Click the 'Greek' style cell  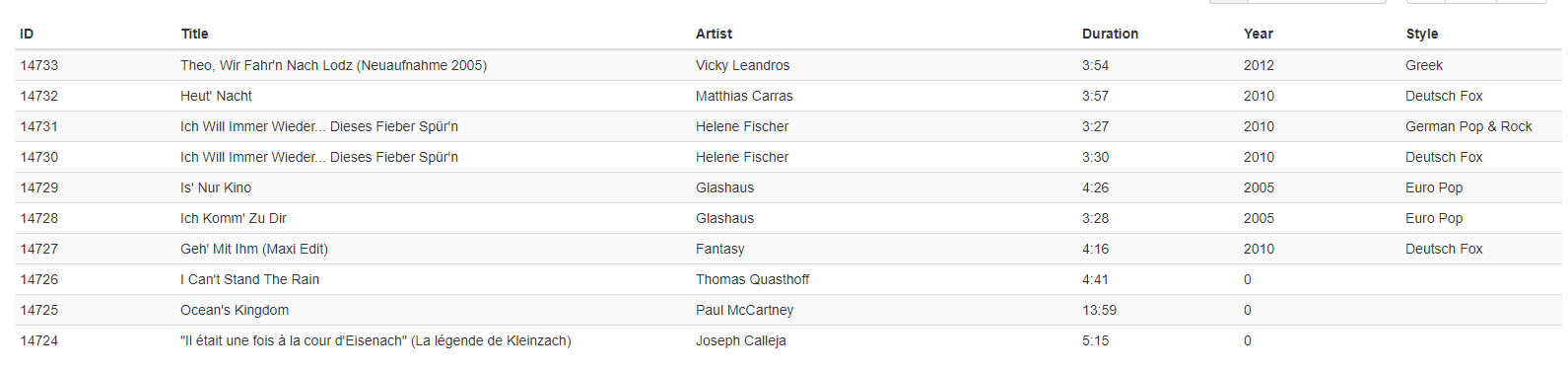tap(1424, 65)
